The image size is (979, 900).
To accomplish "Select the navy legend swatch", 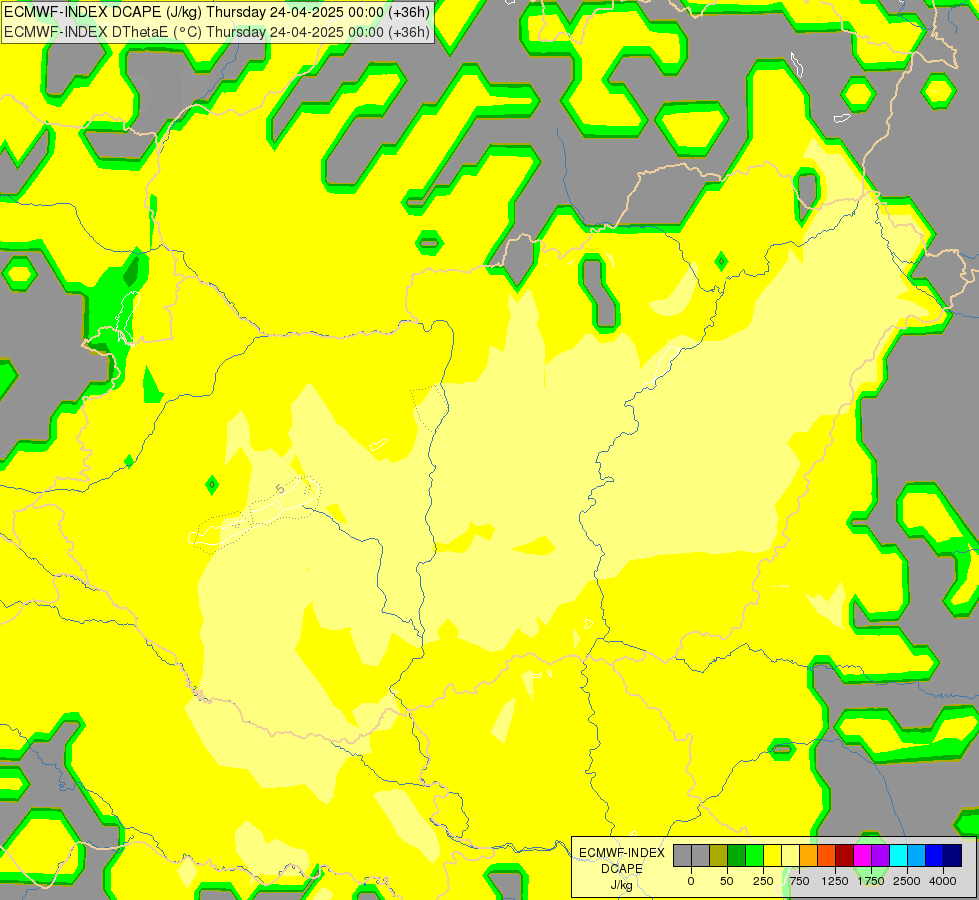I will point(952,855).
